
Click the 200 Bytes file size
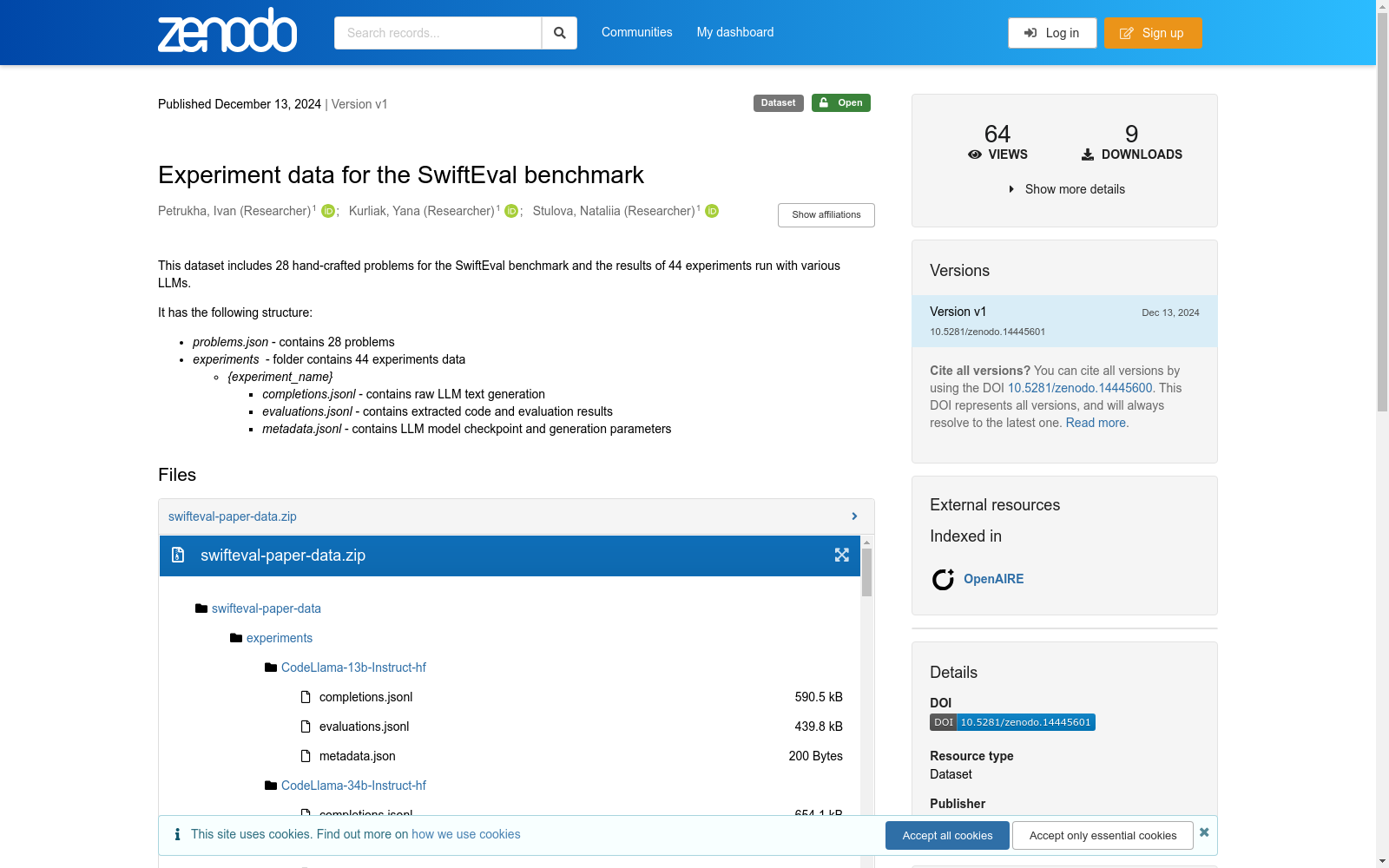click(x=815, y=756)
